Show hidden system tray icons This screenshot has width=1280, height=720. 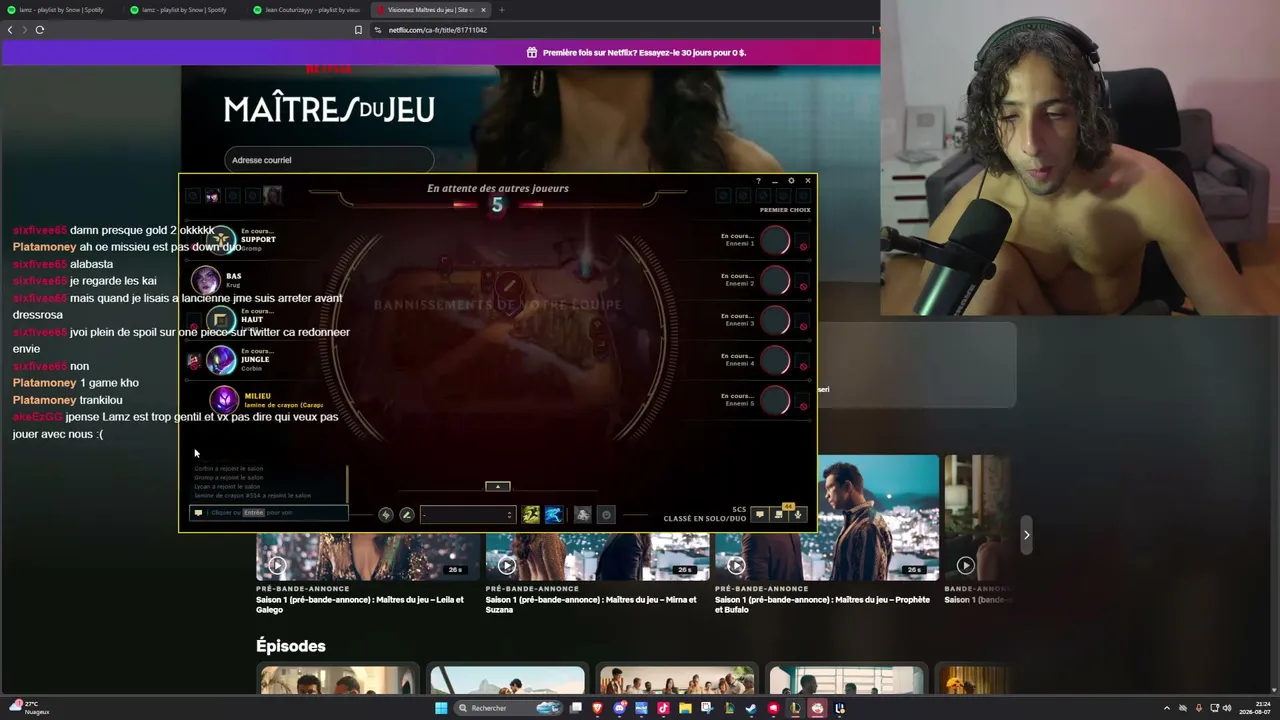(x=1167, y=708)
